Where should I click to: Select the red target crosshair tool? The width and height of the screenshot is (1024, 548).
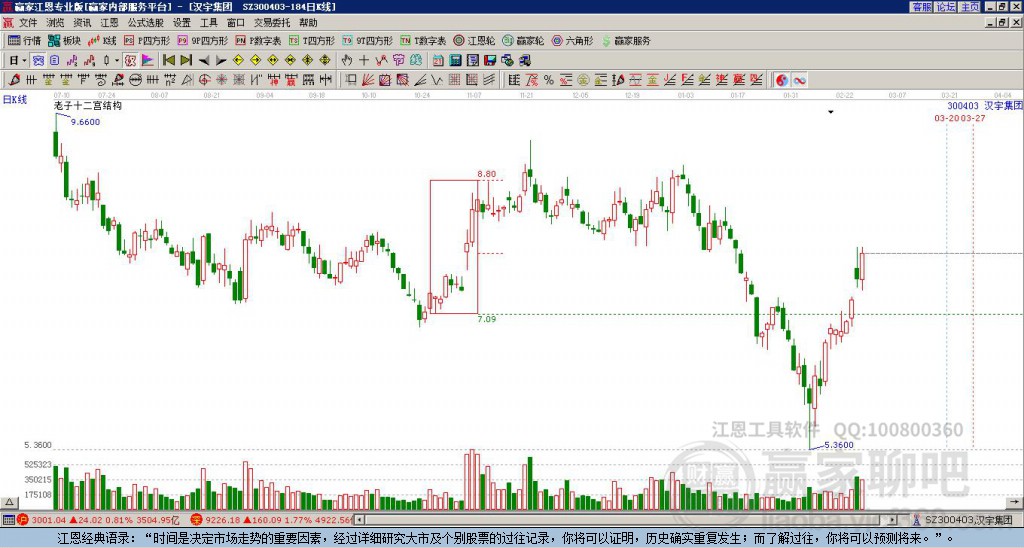[x=204, y=80]
